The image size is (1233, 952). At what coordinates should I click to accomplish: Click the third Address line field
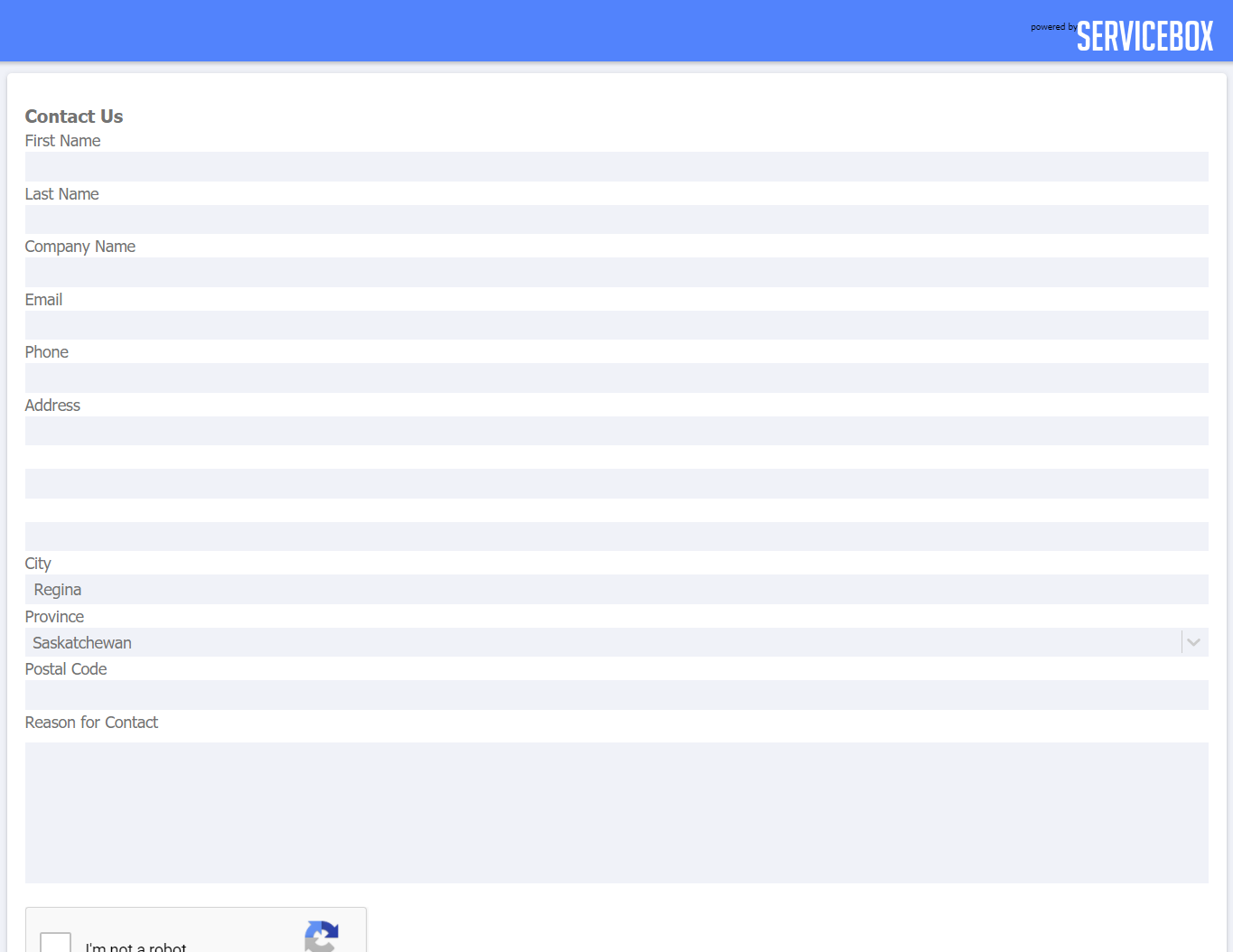point(616,537)
